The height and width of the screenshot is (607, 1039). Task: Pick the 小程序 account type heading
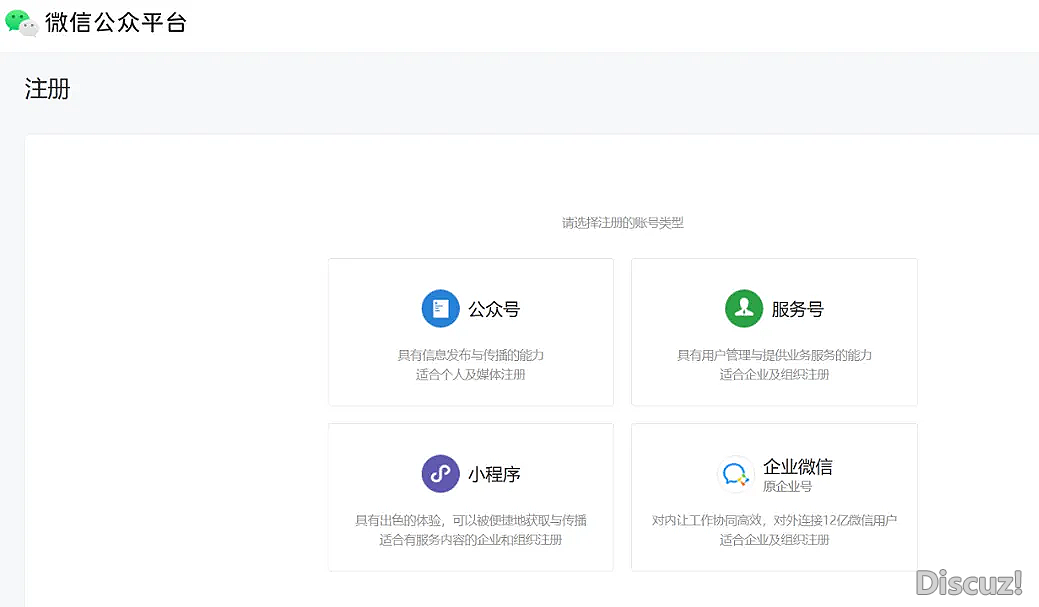494,474
